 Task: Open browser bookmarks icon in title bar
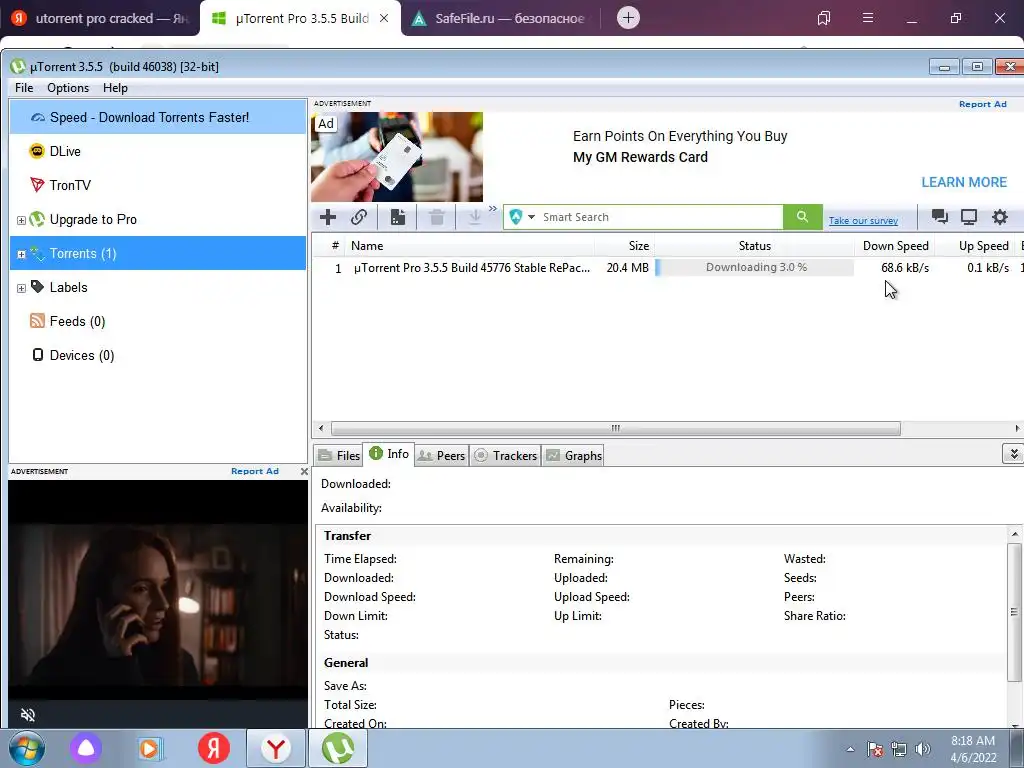pos(824,18)
